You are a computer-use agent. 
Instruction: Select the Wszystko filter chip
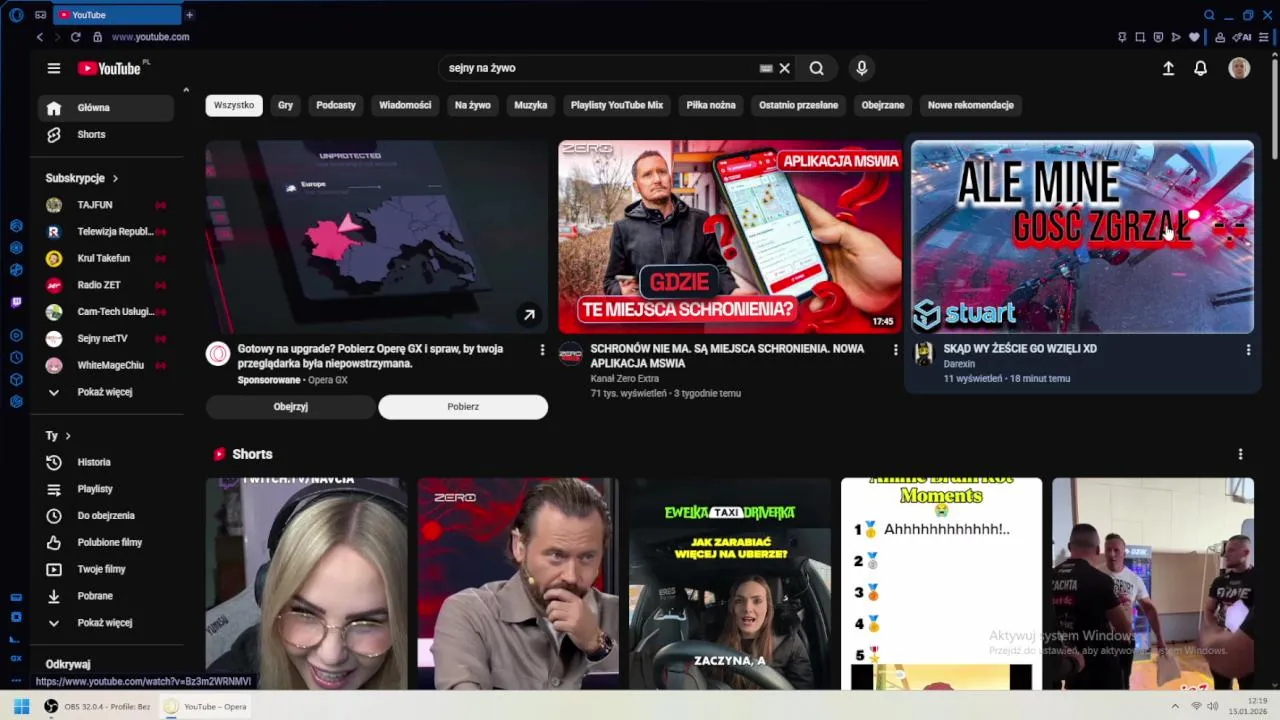pyautogui.click(x=234, y=105)
